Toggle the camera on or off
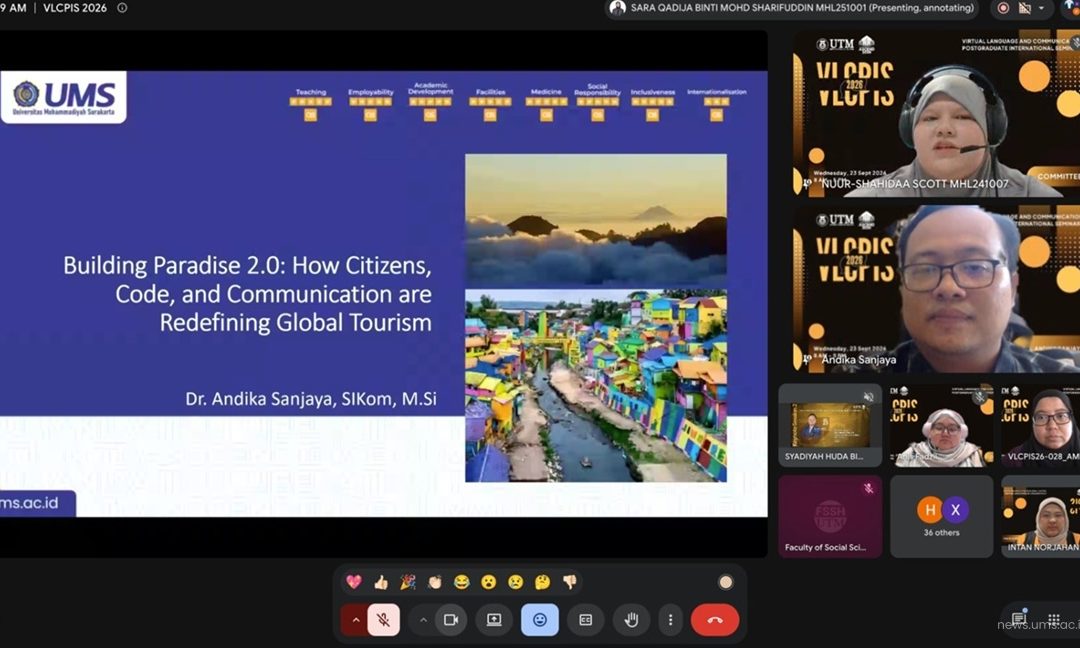The height and width of the screenshot is (648, 1080). [451, 620]
